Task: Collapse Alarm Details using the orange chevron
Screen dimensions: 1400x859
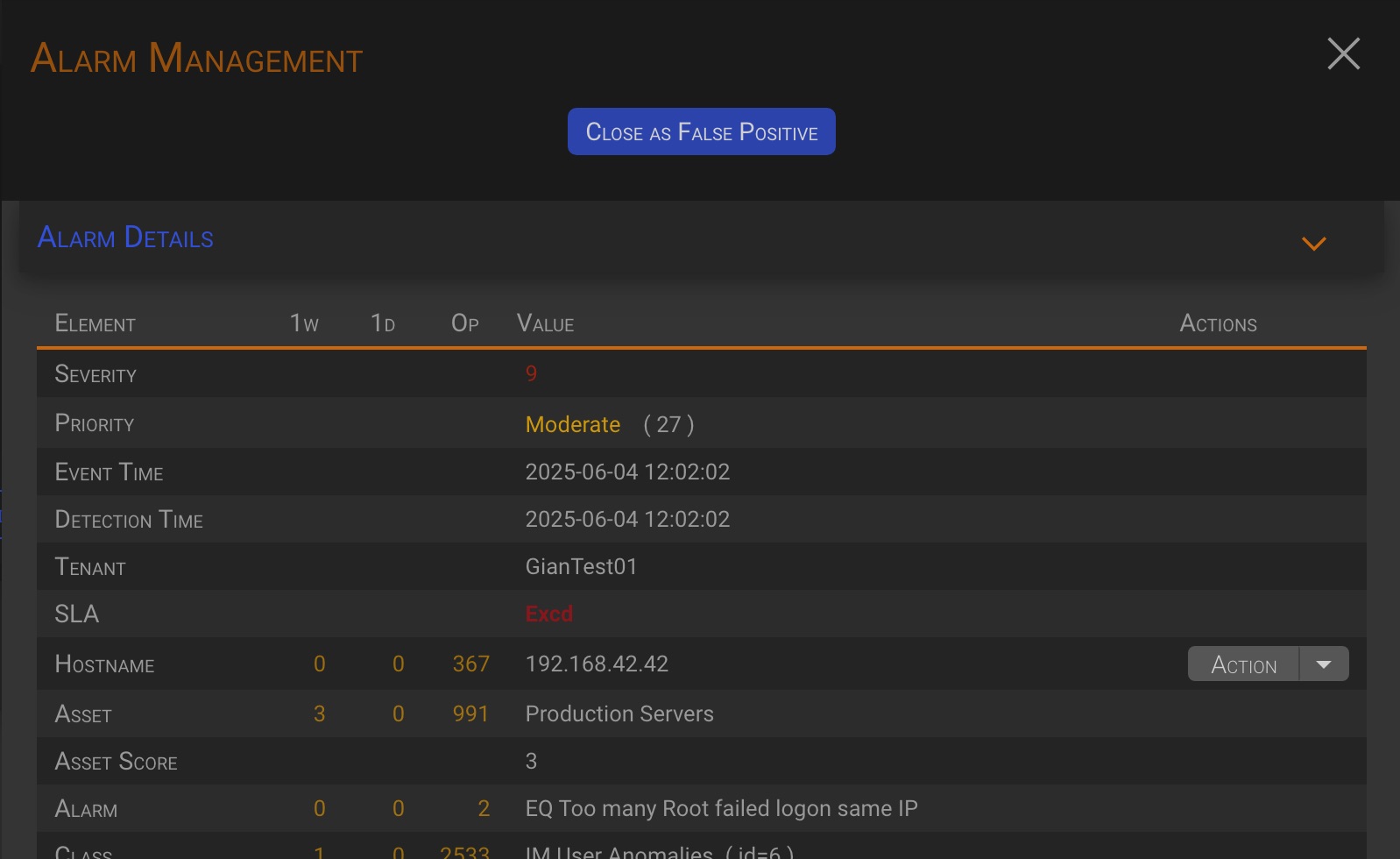Action: click(1313, 243)
